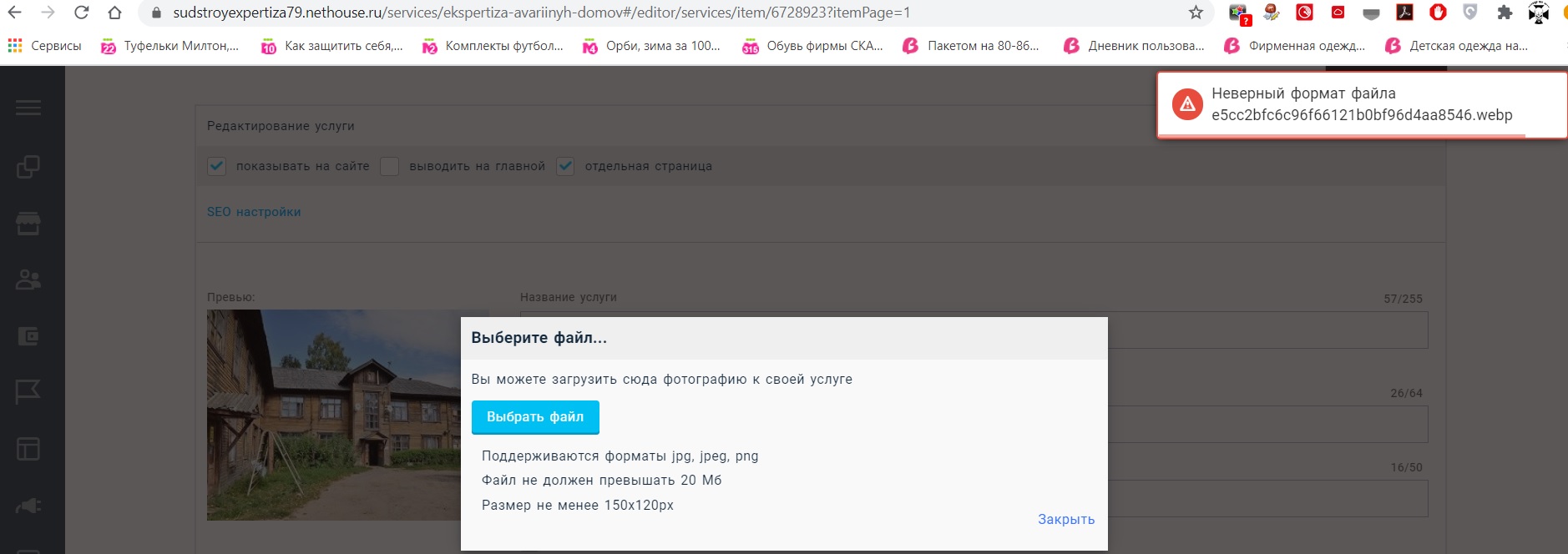Screen dimensions: 1568x554
Task: Click the 'Поддерживаются форматы jpg, jpeg, png' text
Action: click(620, 456)
